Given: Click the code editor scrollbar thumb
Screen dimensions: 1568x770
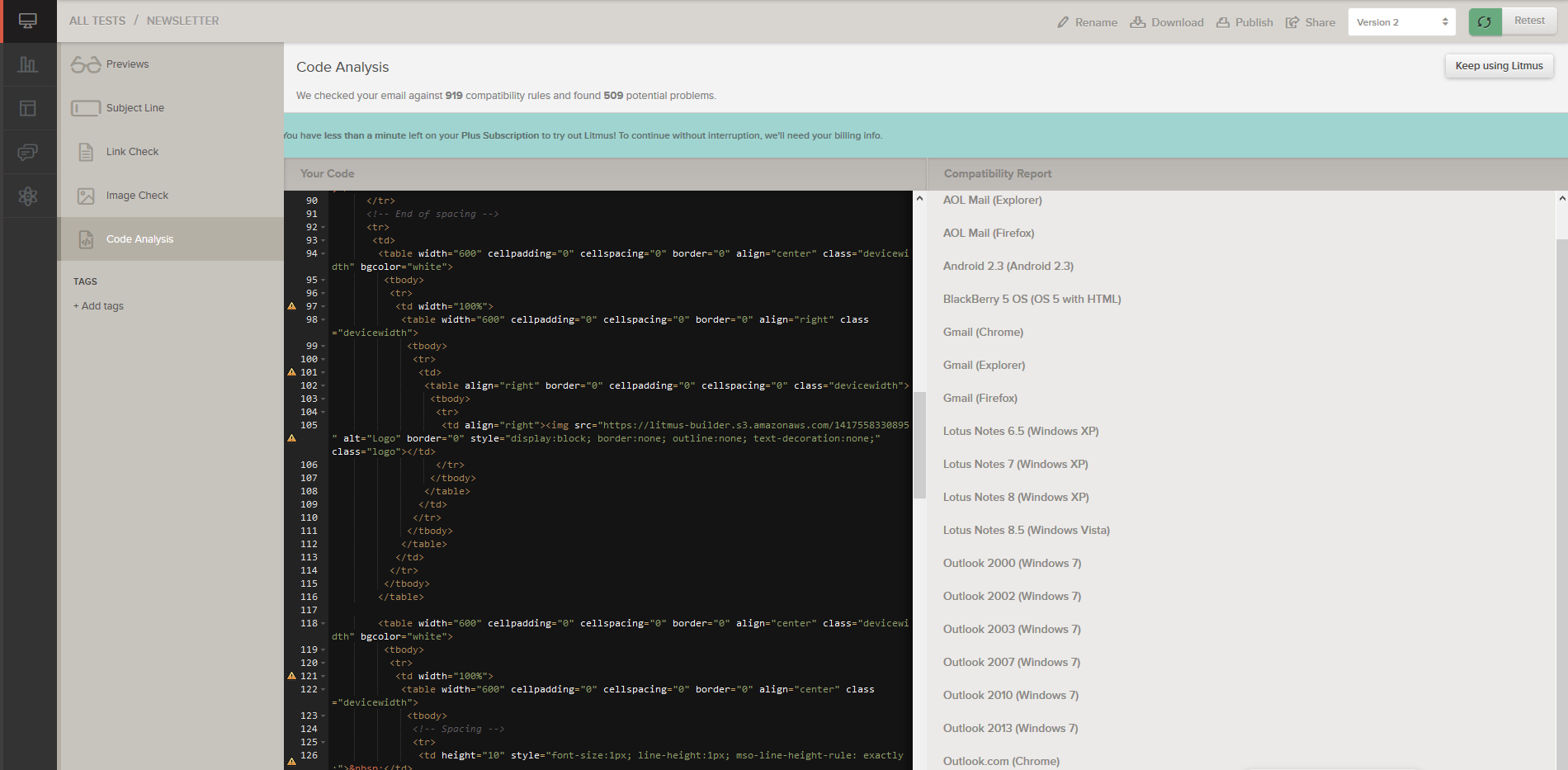Looking at the screenshot, I should pos(919,445).
